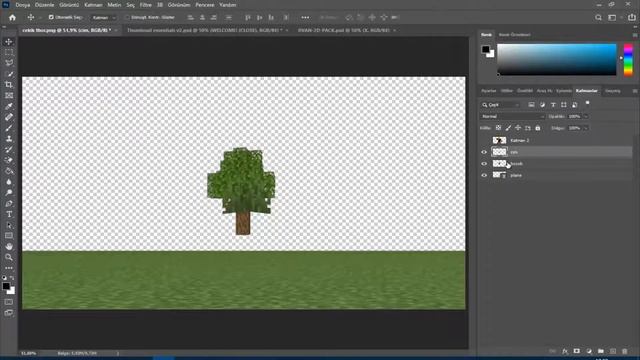This screenshot has width=640, height=360.
Task: Open the Katman auto-select dropdown
Action: 103,18
